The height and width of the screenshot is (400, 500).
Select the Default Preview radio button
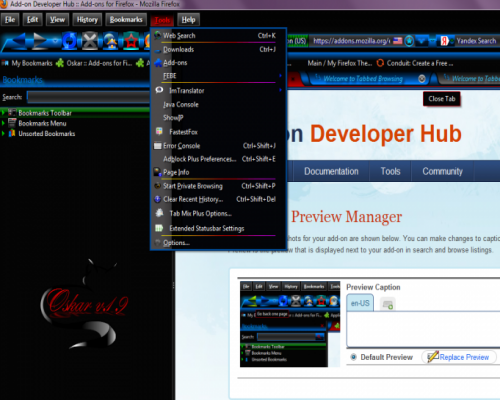[353, 357]
